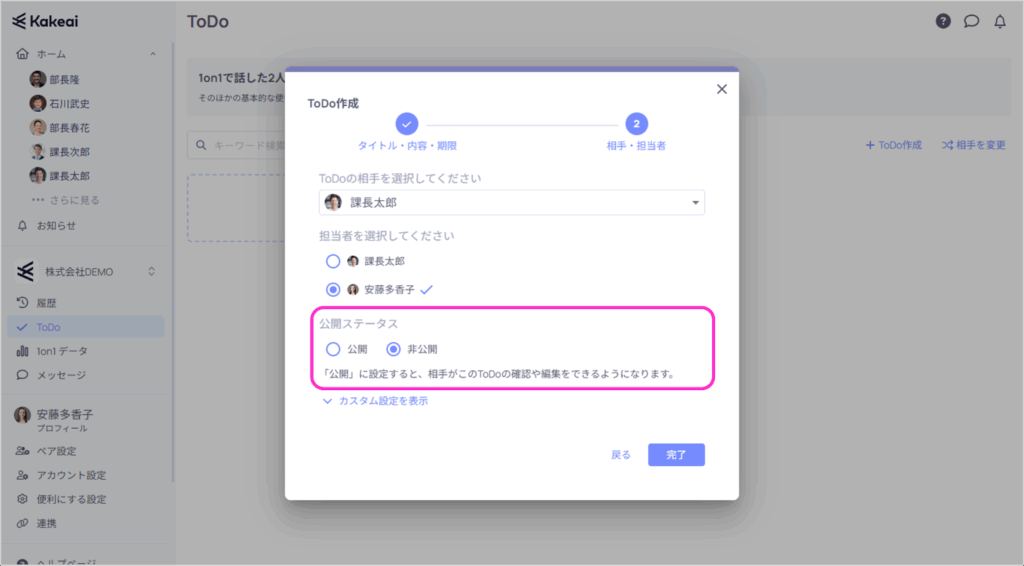Select the 非公開 radio button
1024x566 pixels.
[393, 349]
